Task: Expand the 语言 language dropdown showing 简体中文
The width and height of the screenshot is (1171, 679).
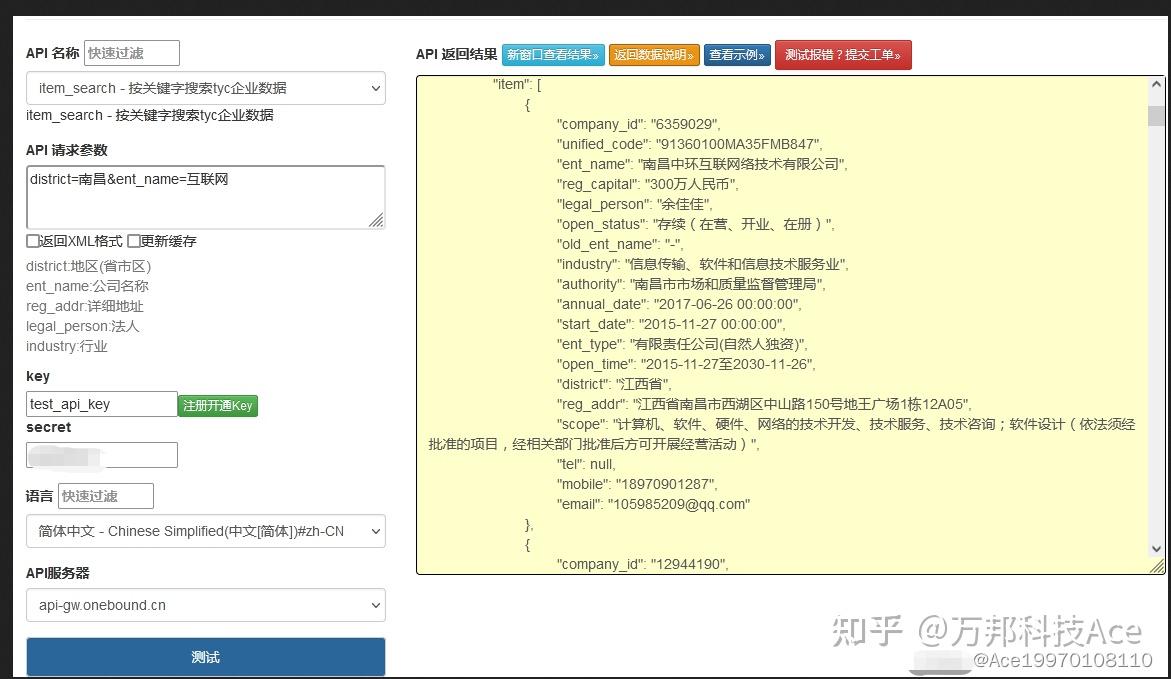Action: pos(205,531)
